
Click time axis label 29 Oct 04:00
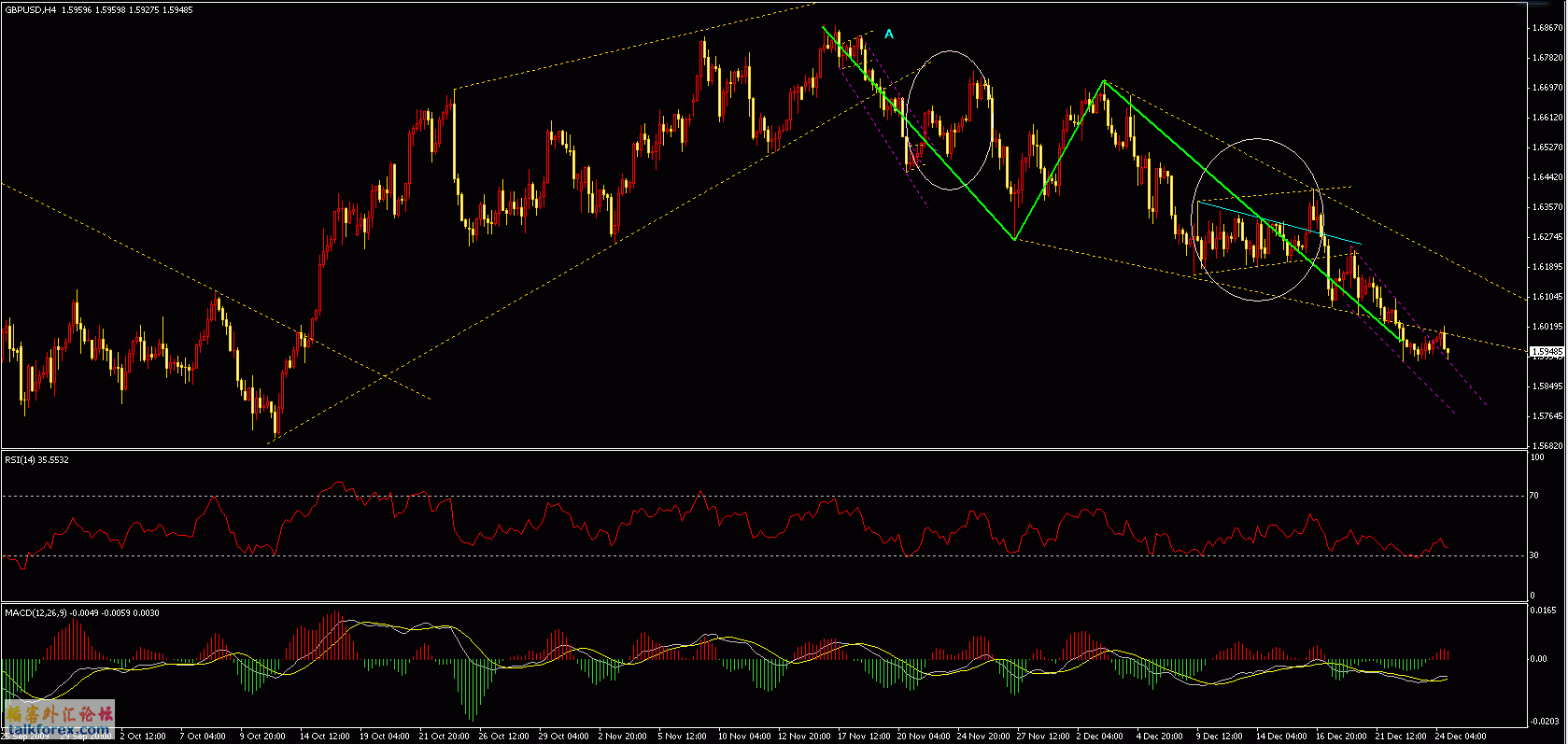click(565, 737)
